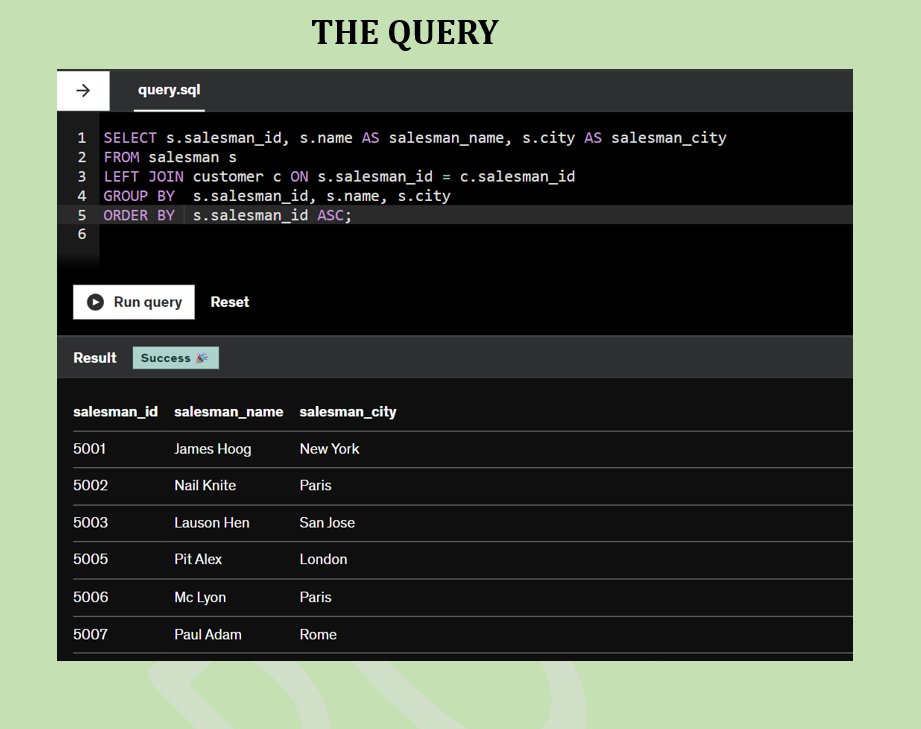The width and height of the screenshot is (921, 729).
Task: Click THE QUERY heading
Action: pyautogui.click(x=405, y=32)
